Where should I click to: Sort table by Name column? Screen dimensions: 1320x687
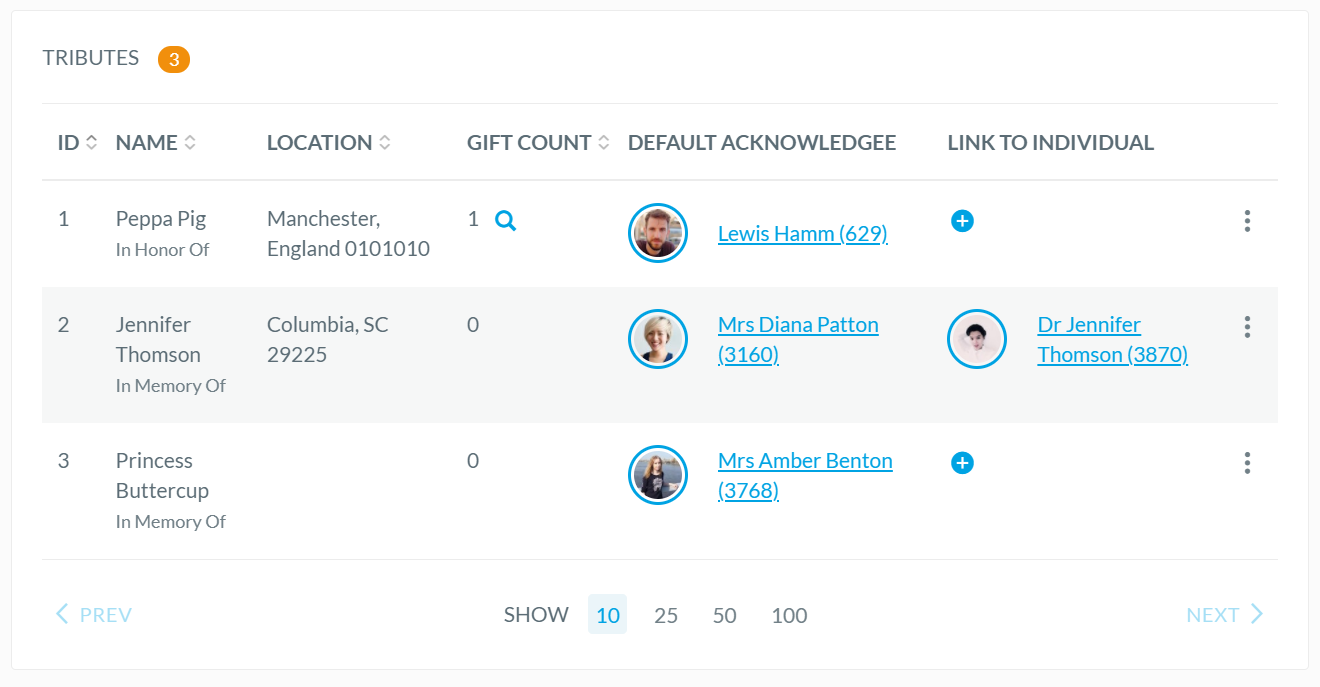coord(155,143)
